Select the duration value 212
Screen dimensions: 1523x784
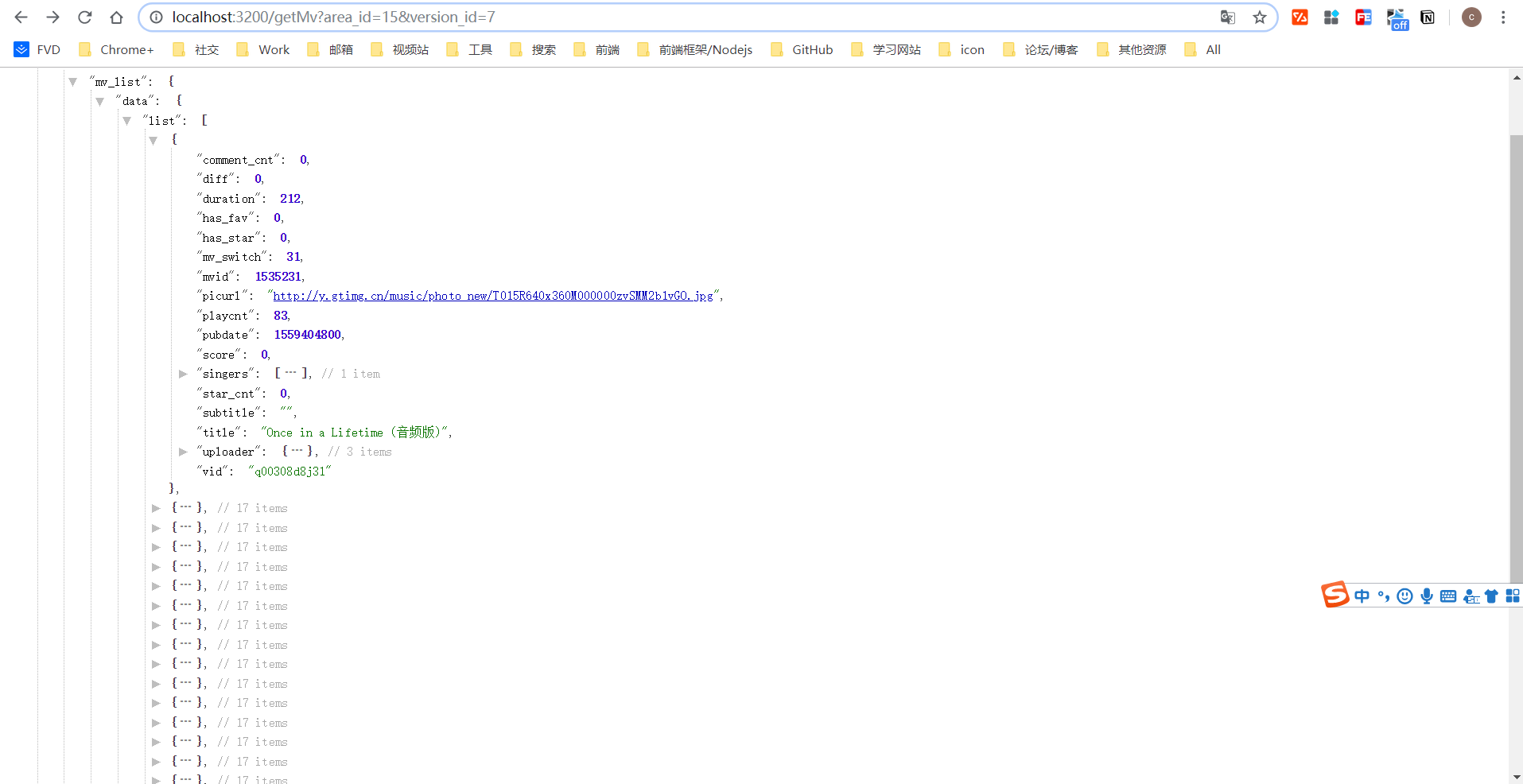290,199
